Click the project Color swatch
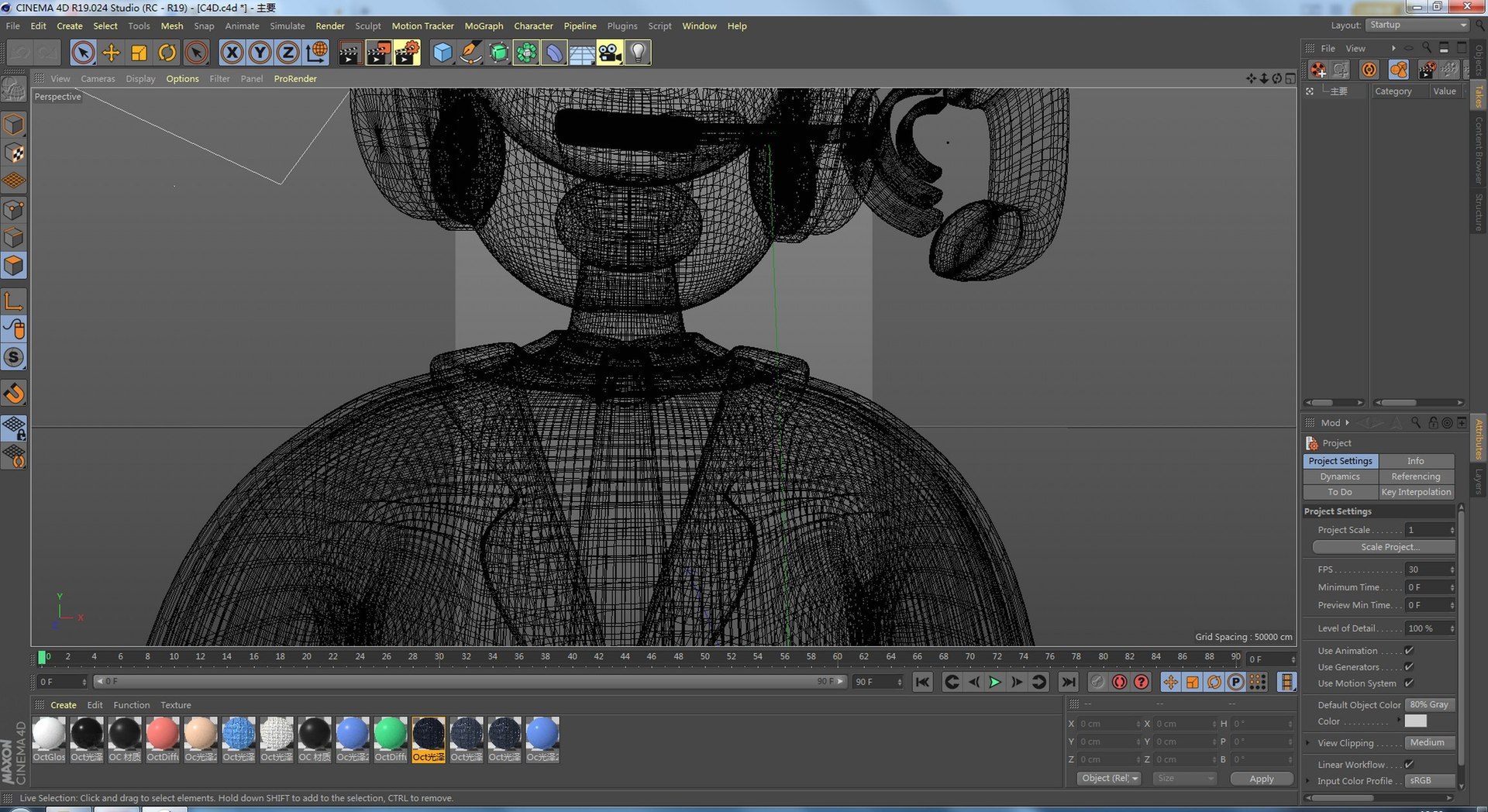The width and height of the screenshot is (1488, 812). [1416, 721]
